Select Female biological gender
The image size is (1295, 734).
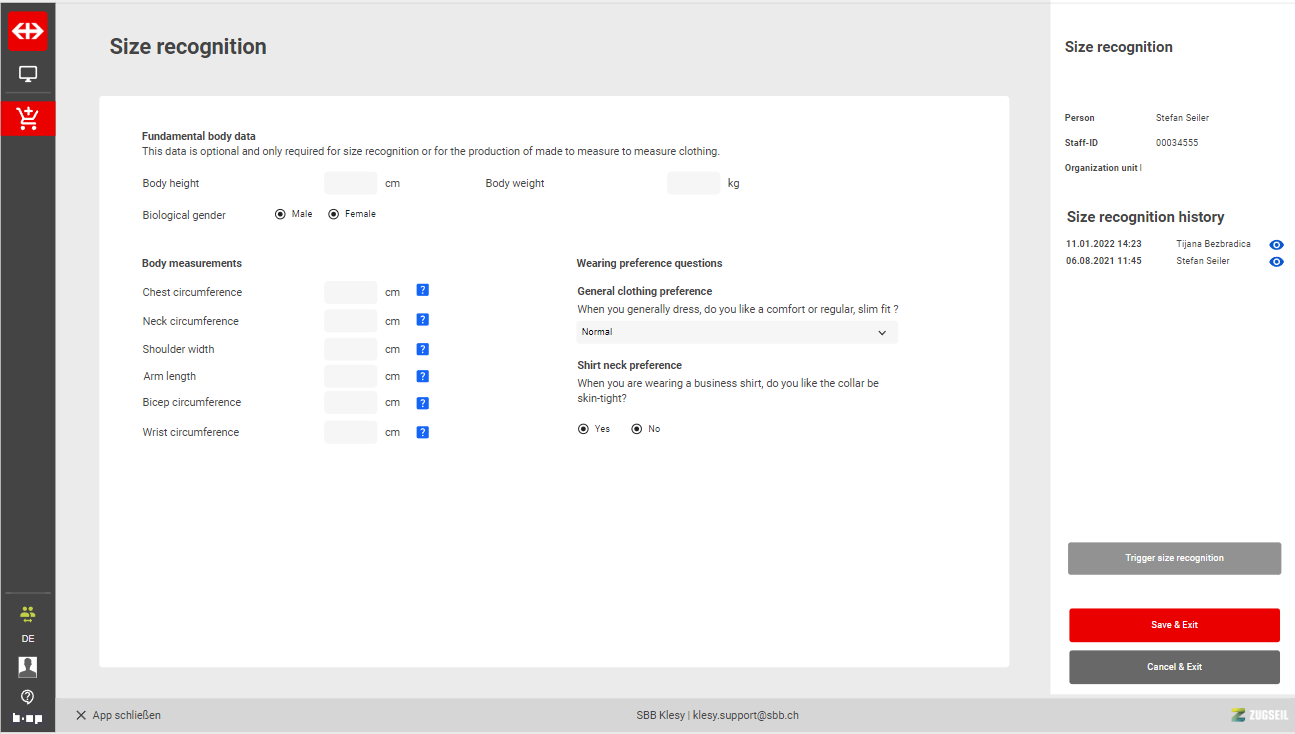pyautogui.click(x=334, y=214)
